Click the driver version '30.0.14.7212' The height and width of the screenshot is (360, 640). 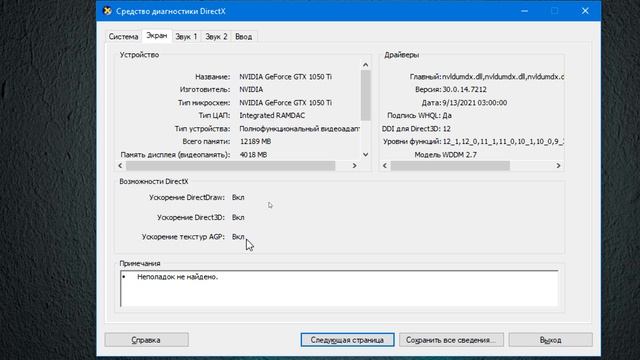(x=464, y=89)
